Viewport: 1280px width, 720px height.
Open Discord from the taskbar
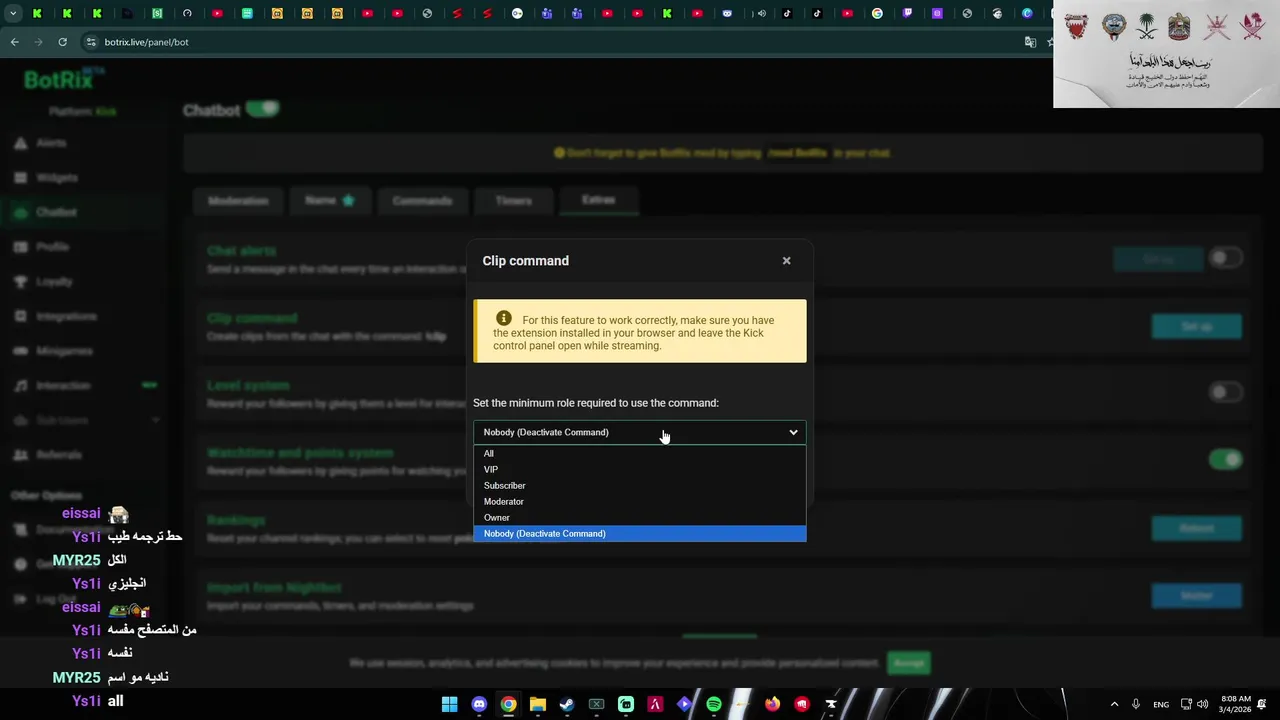coord(479,704)
